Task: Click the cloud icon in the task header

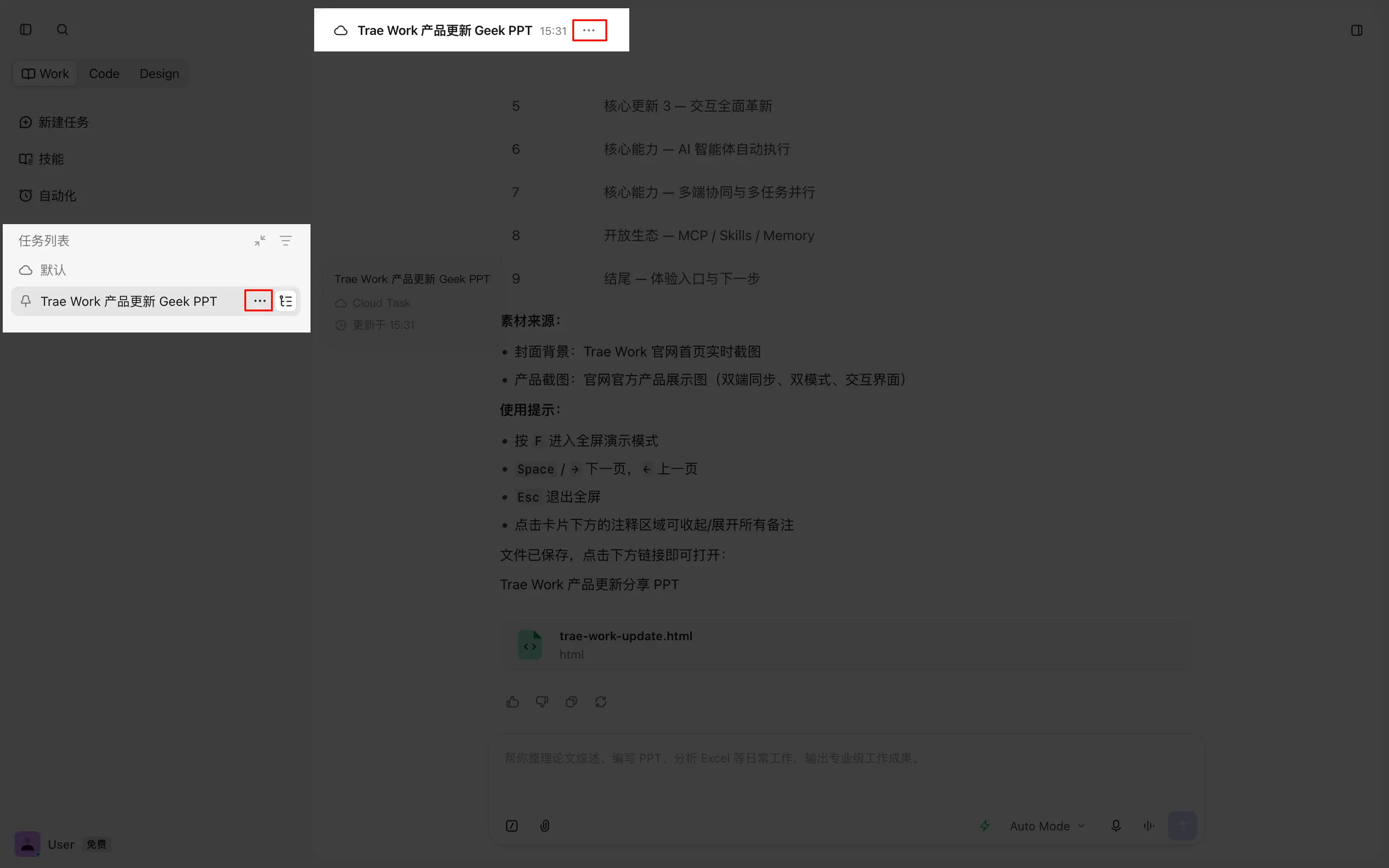Action: [x=341, y=30]
